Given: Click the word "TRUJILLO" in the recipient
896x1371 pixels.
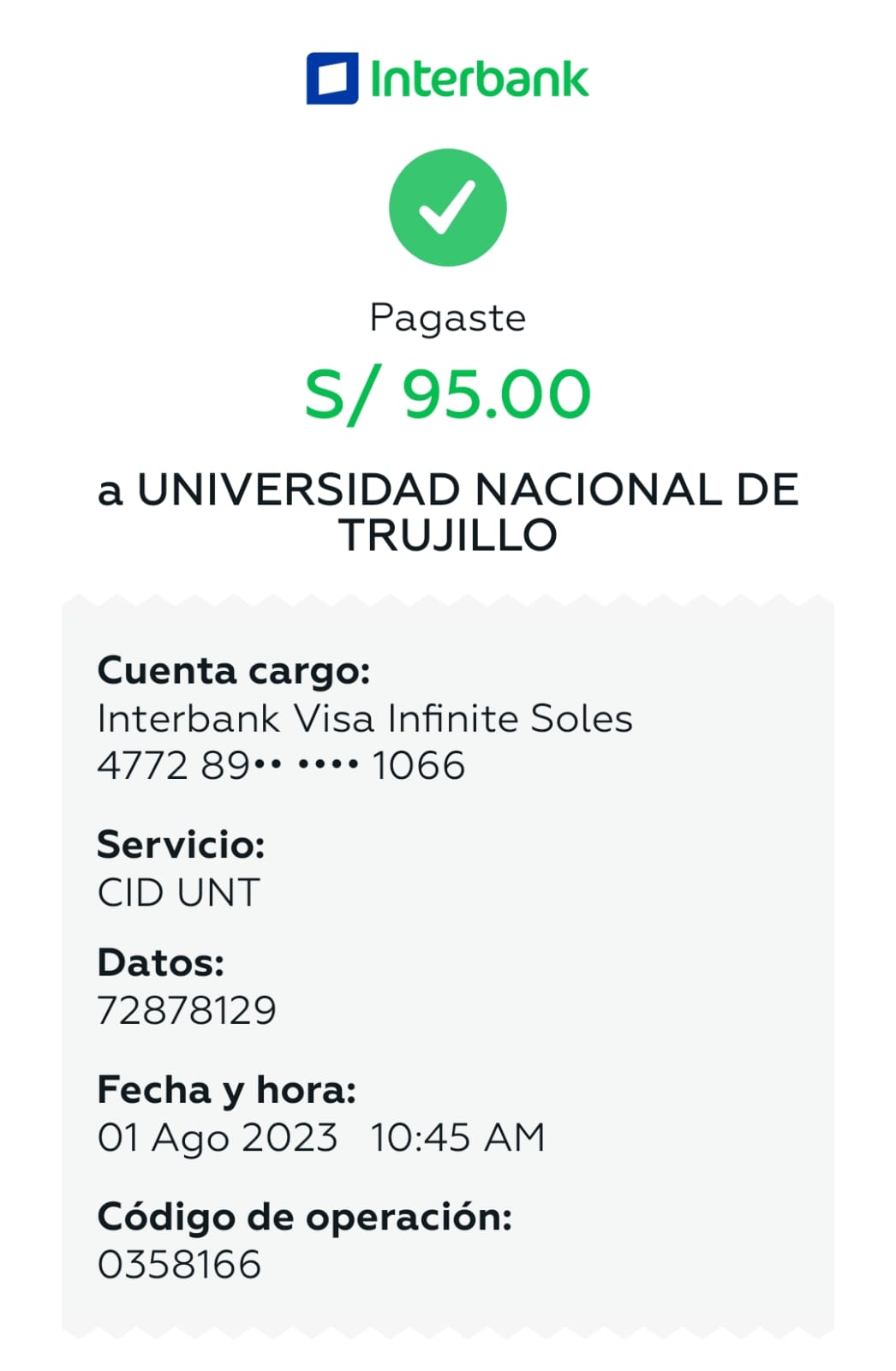Looking at the screenshot, I should click(448, 536).
